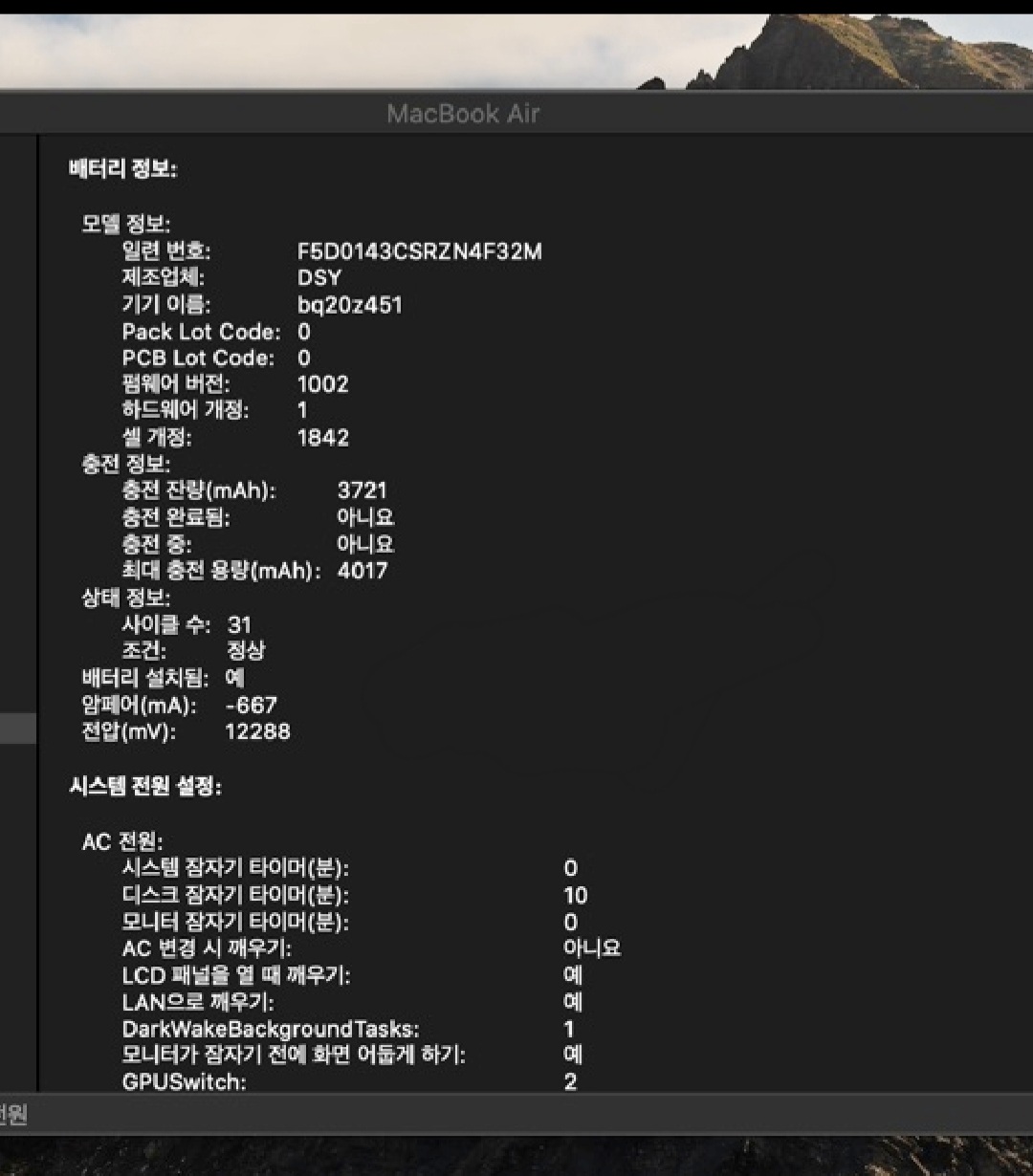
Task: Select voltage value 12288
Action: click(x=257, y=732)
